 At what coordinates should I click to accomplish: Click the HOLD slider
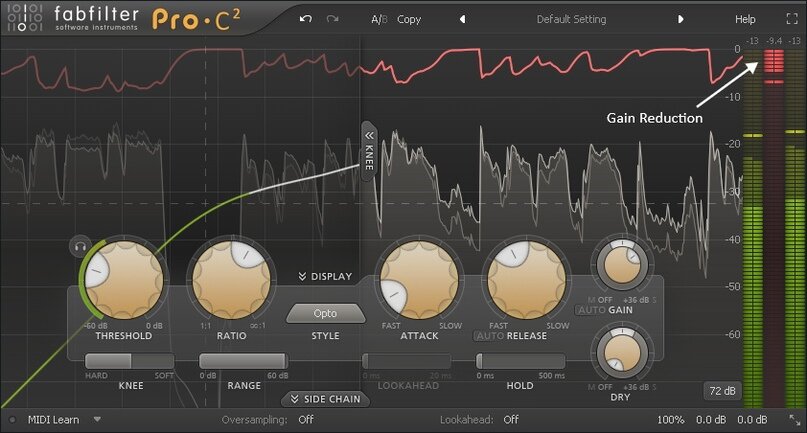click(x=520, y=360)
